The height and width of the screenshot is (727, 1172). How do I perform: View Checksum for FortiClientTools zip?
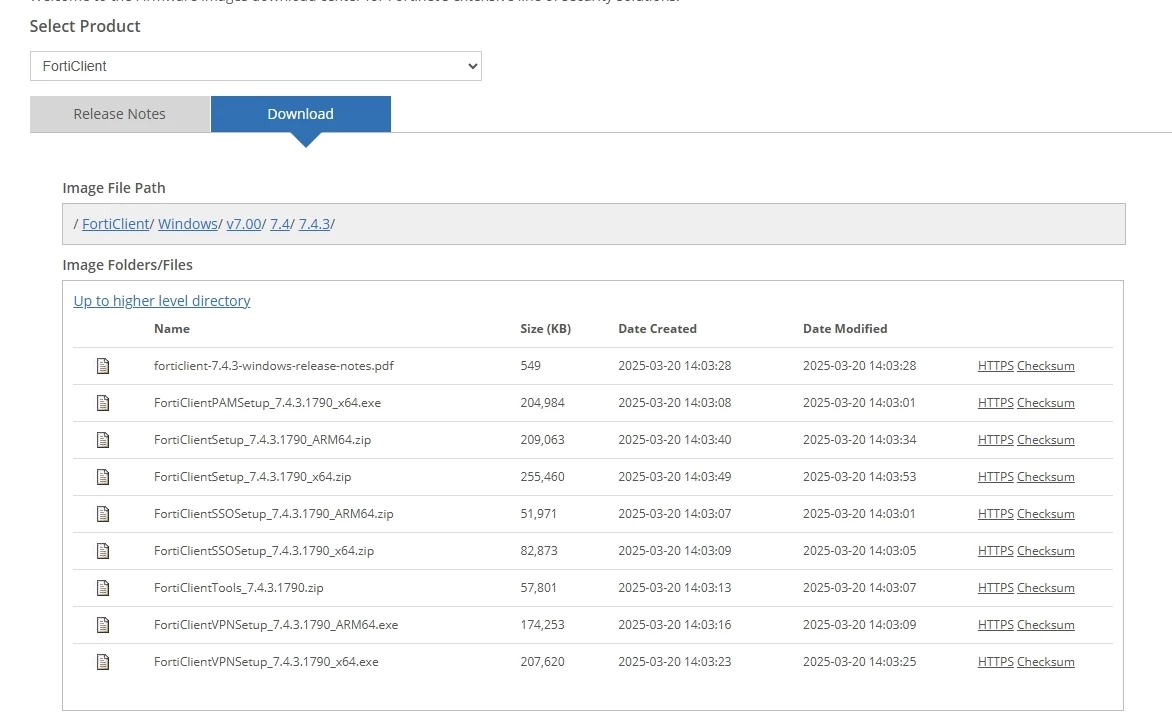[1046, 587]
